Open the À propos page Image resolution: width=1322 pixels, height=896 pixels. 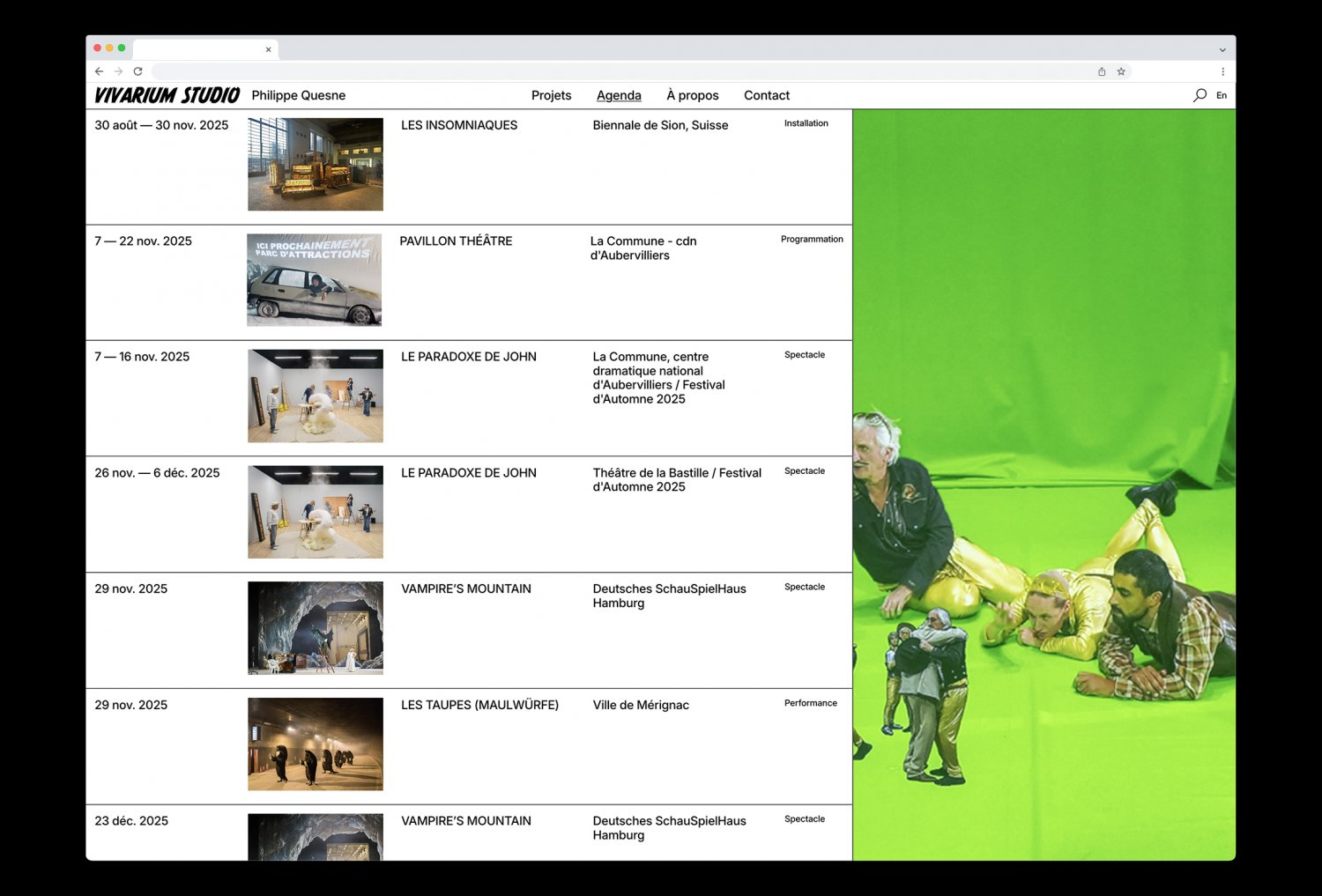coord(693,95)
